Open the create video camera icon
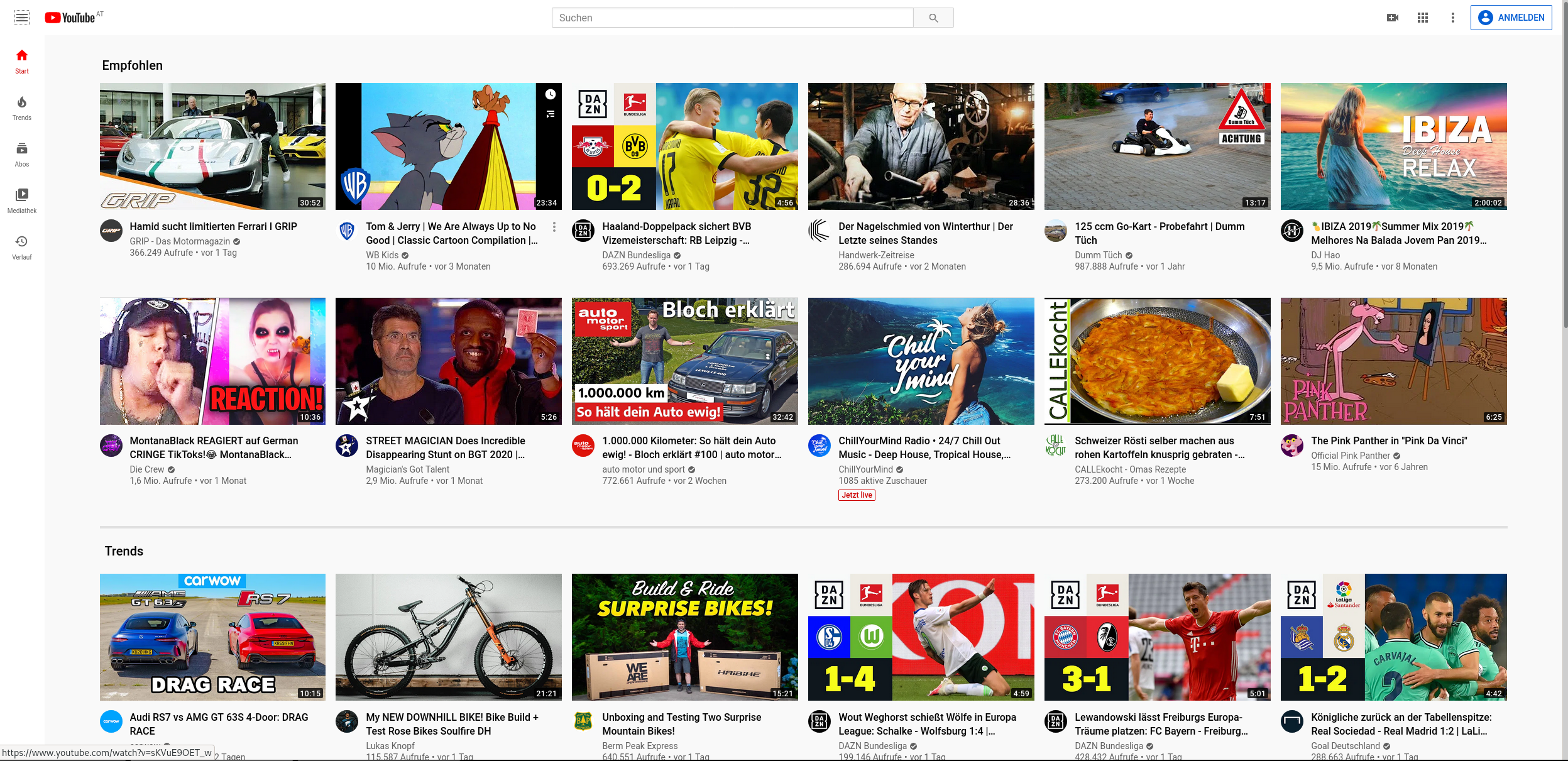Image resolution: width=1568 pixels, height=761 pixels. point(1393,18)
